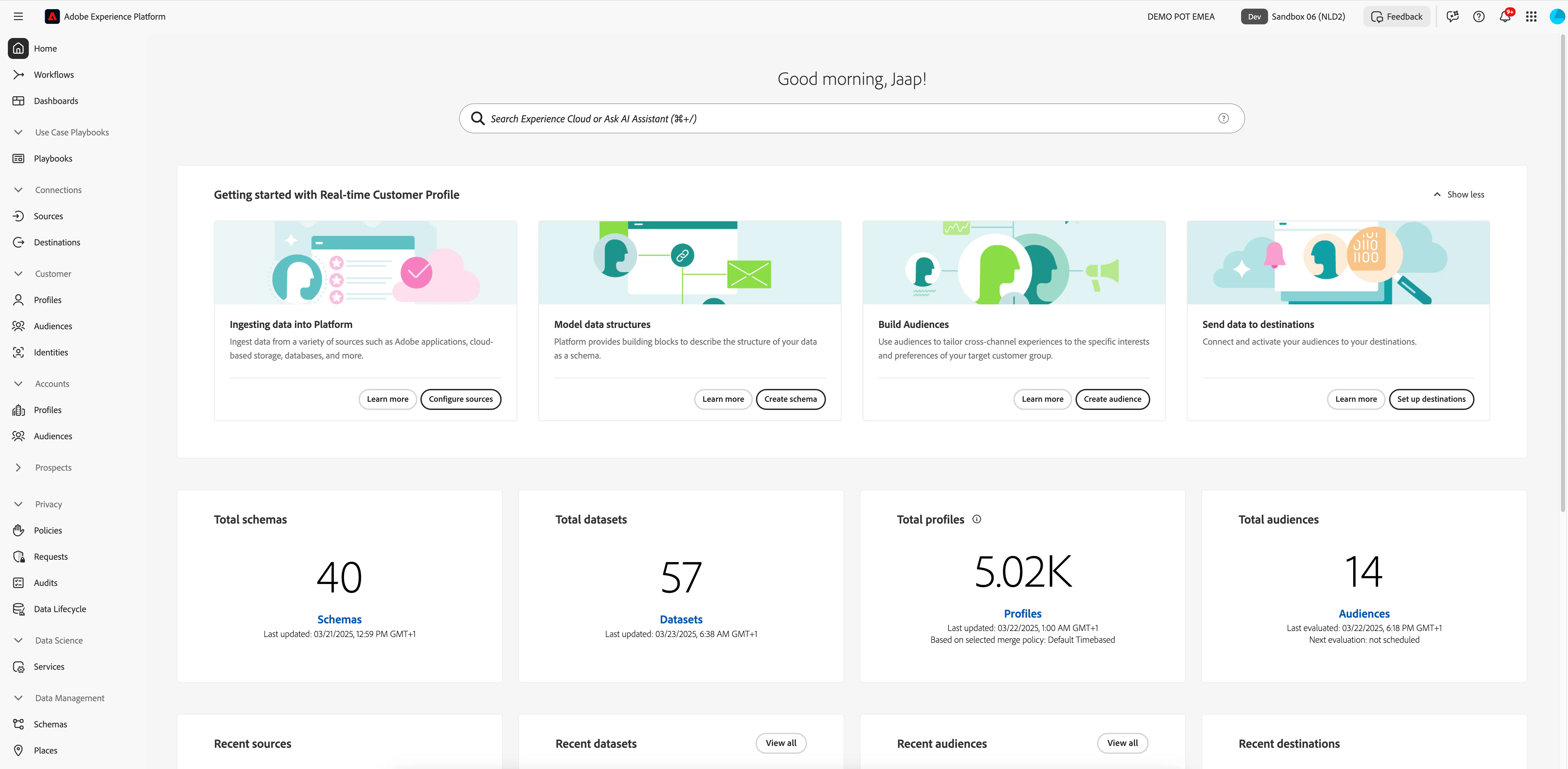1568x769 pixels.
Task: Click the Search Experience Cloud field
Action: click(851, 118)
